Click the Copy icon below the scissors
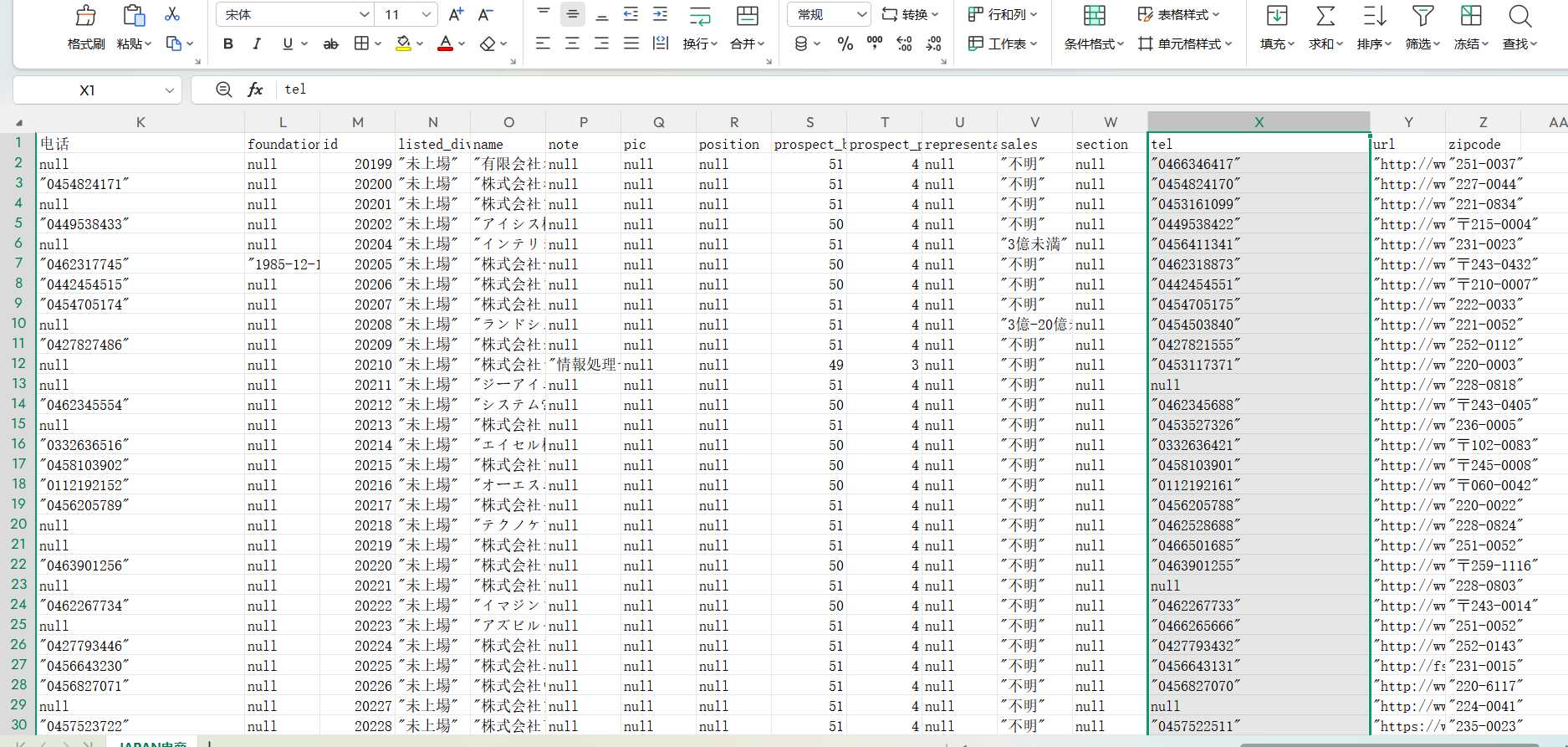The height and width of the screenshot is (747, 1568). (x=174, y=43)
